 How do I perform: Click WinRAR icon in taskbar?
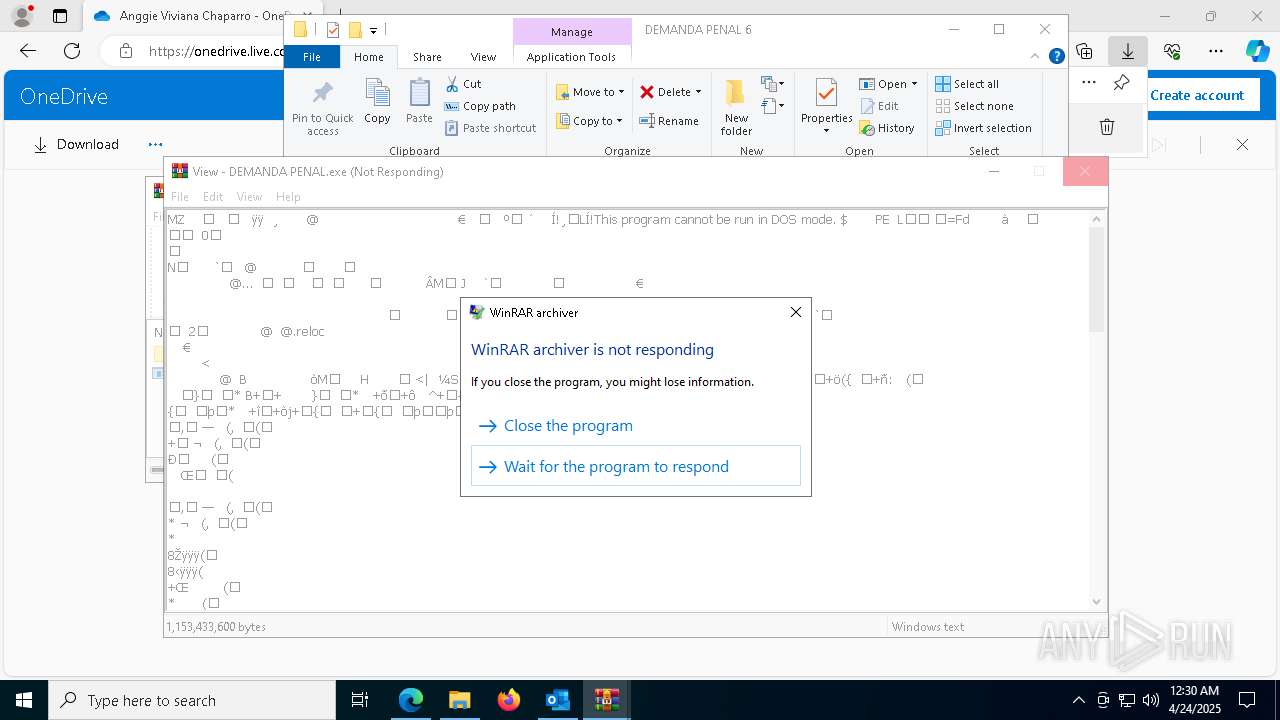pos(606,700)
